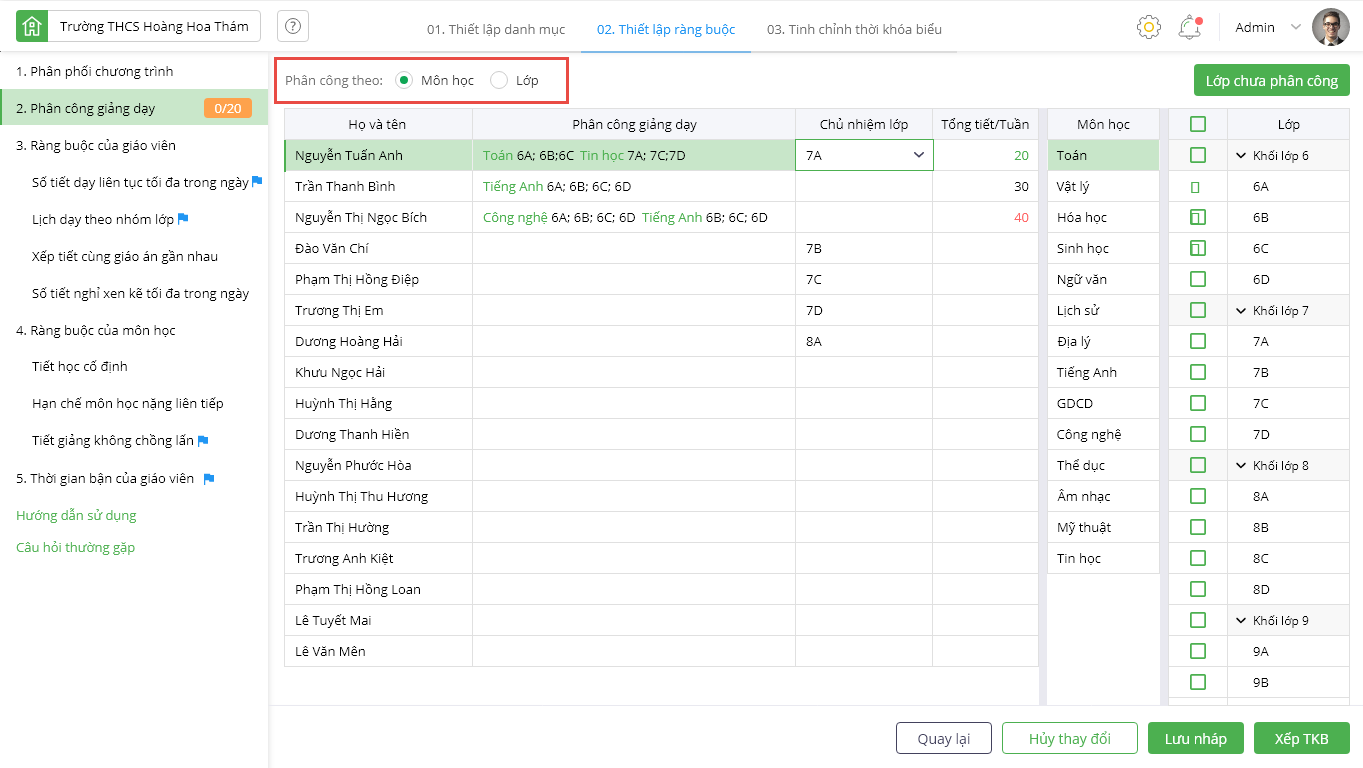Open the Hướng dẫn sử dụng link
Image resolution: width=1363 pixels, height=768 pixels.
pos(76,516)
